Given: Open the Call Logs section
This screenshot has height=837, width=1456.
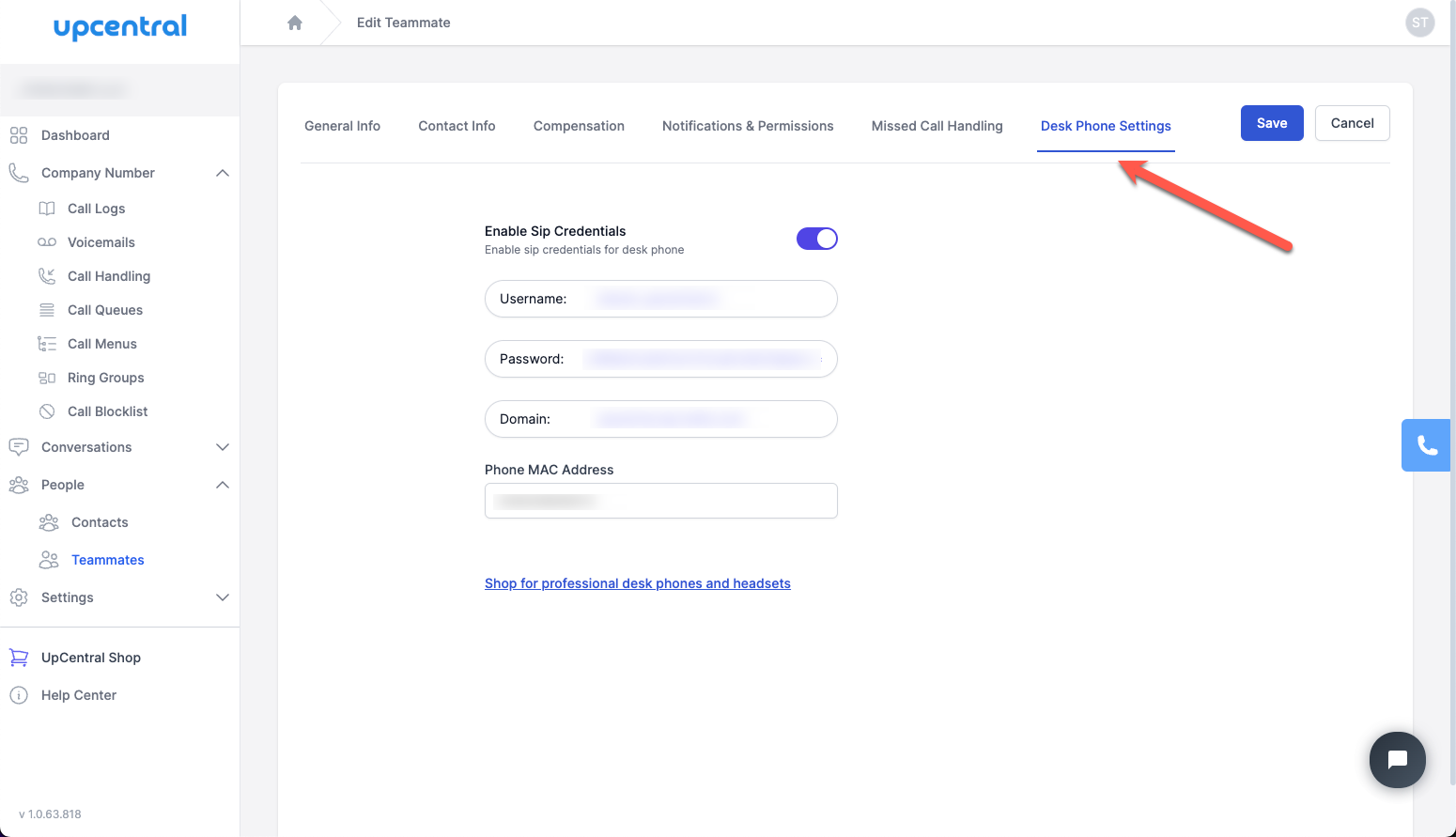Looking at the screenshot, I should click(x=95, y=208).
